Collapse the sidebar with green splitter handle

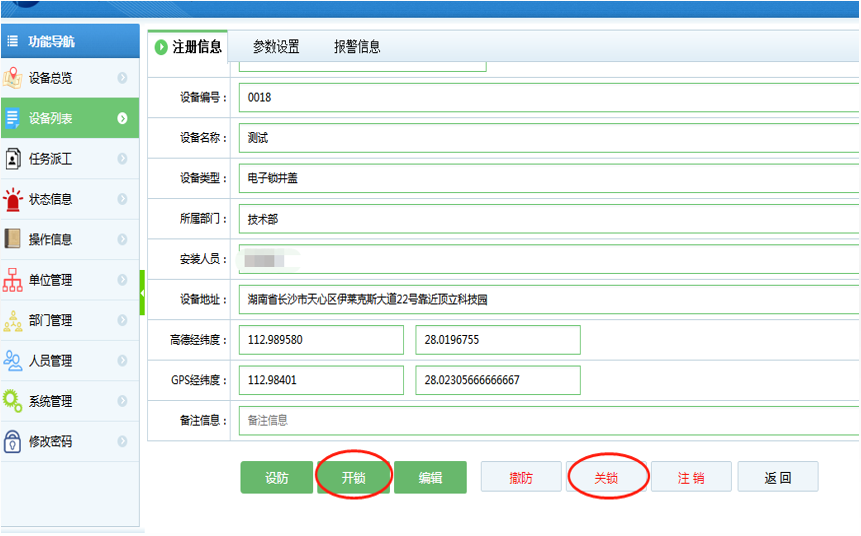(142, 292)
